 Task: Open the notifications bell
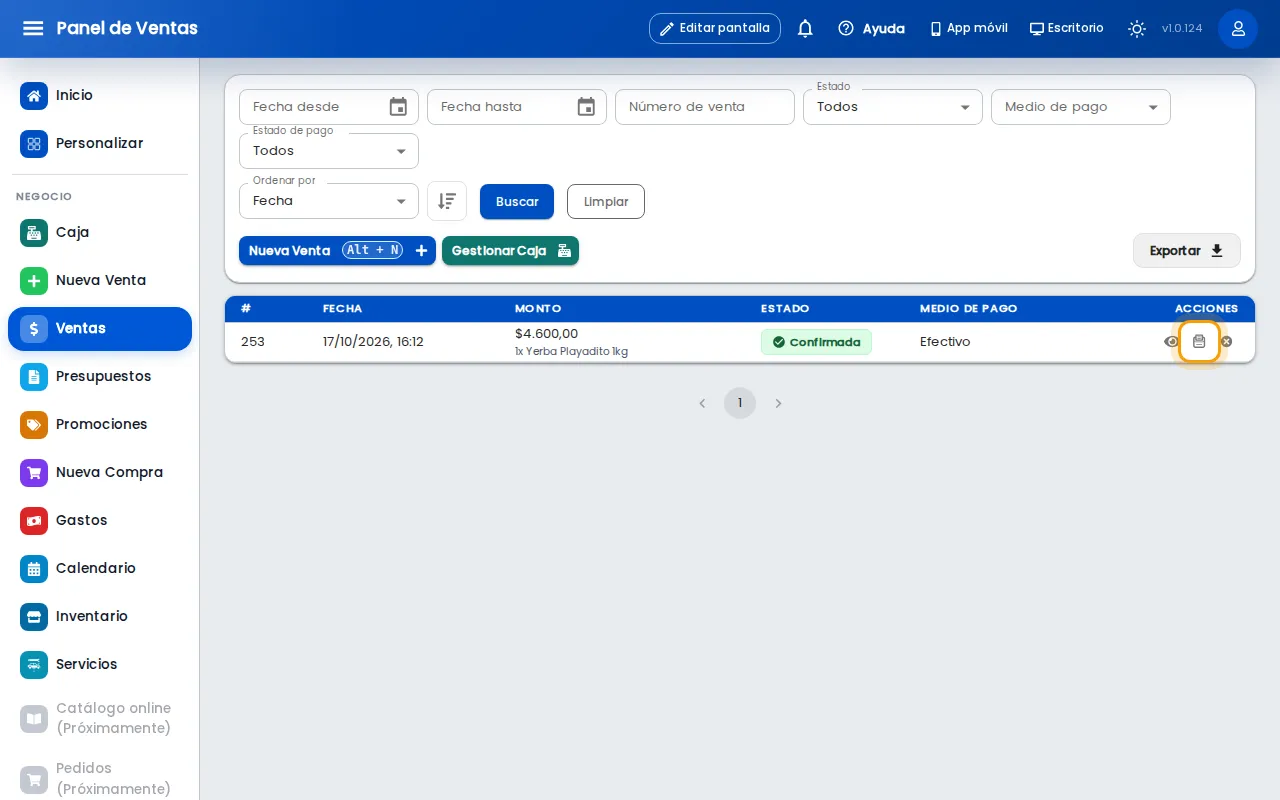pos(805,28)
